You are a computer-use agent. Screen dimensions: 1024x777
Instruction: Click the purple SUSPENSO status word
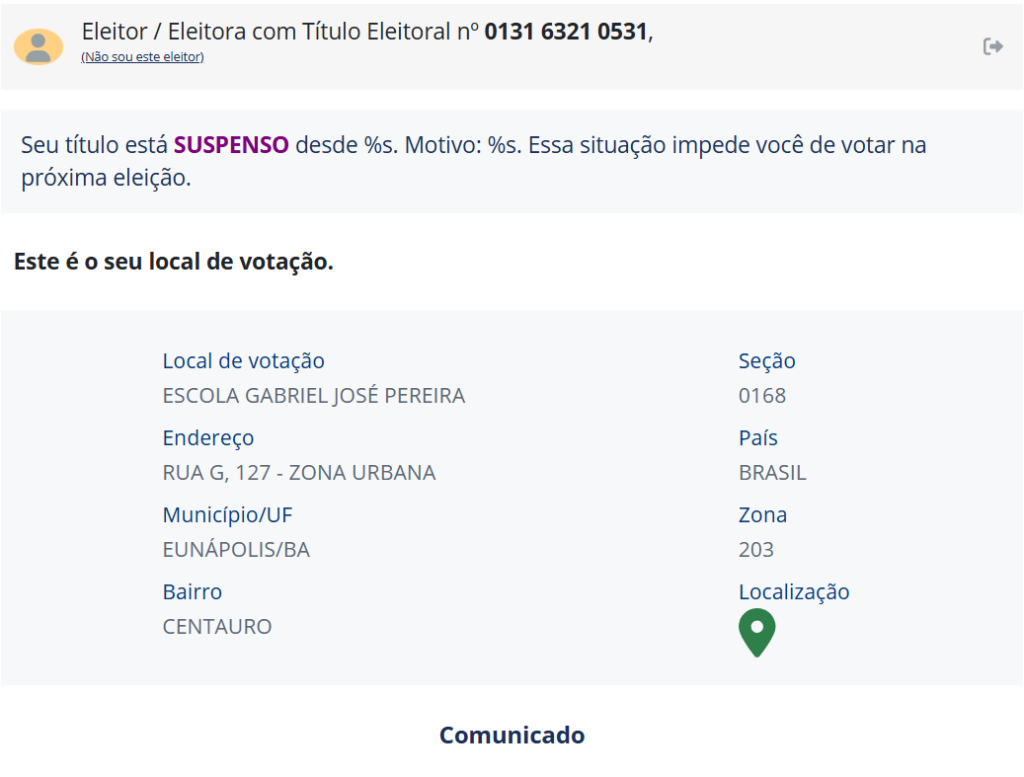(x=231, y=145)
